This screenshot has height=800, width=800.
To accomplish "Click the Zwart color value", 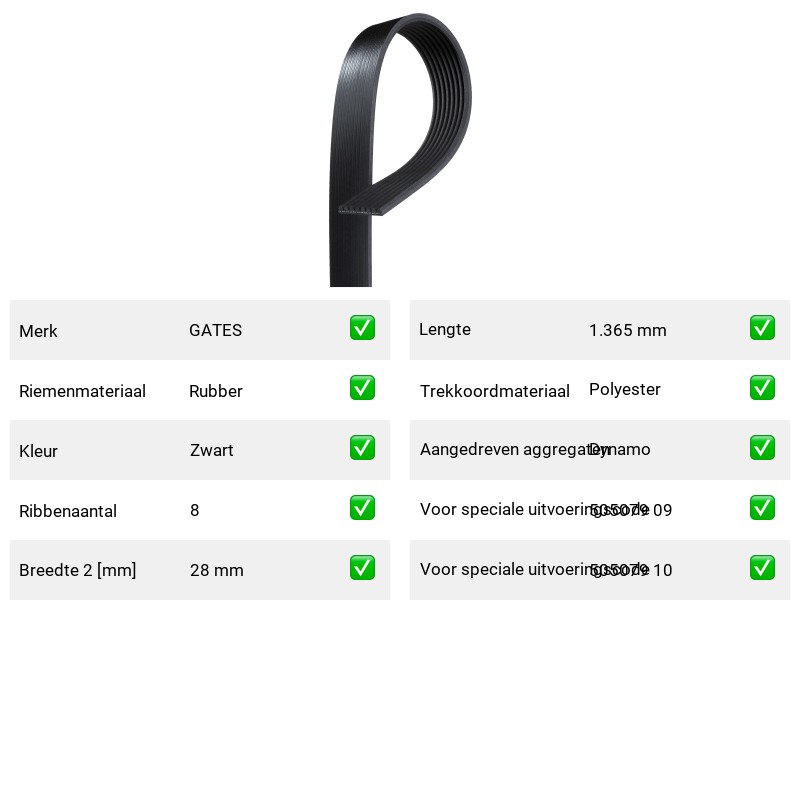I will (211, 450).
